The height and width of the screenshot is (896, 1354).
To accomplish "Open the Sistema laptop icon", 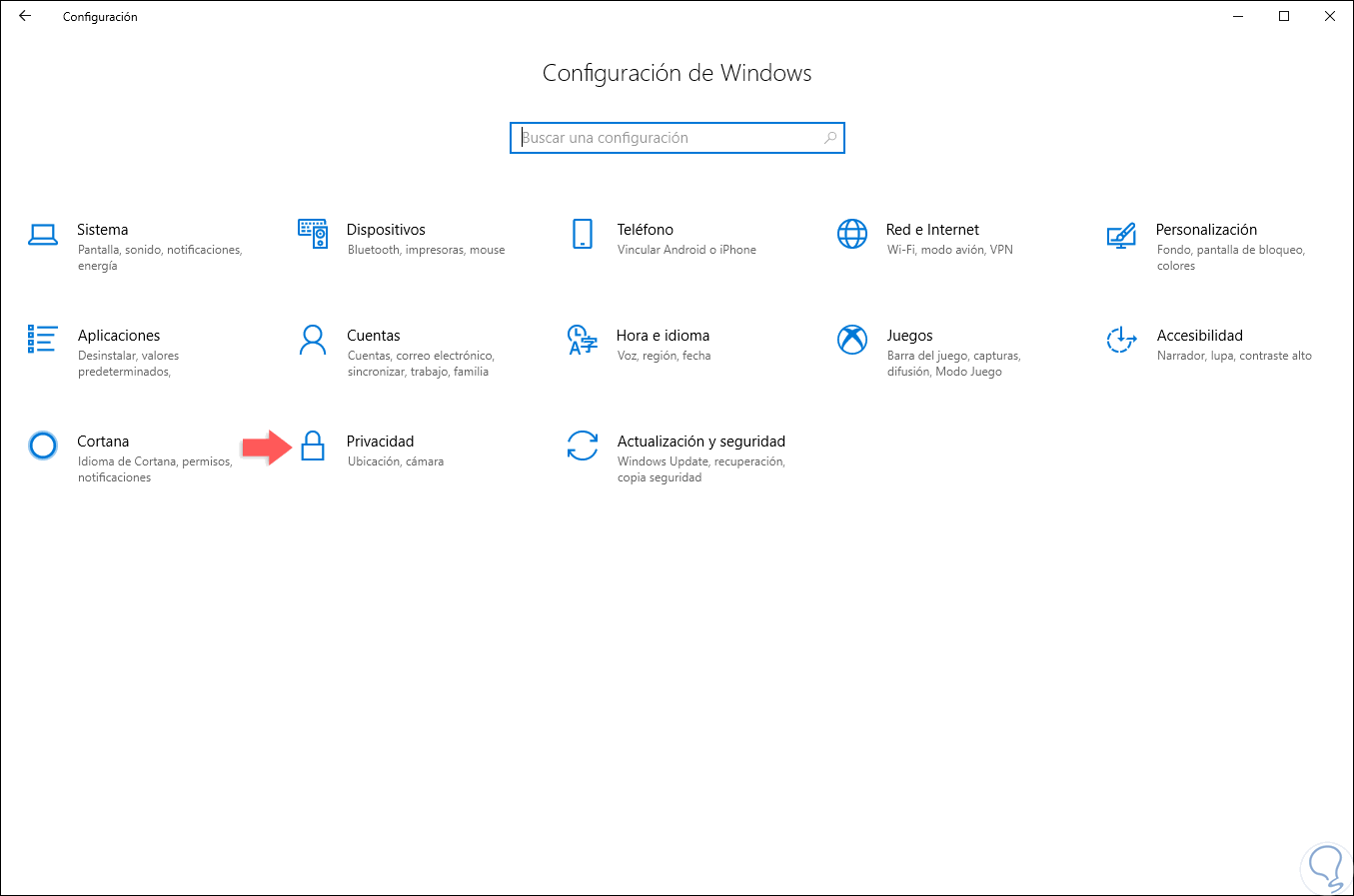I will coord(43,235).
